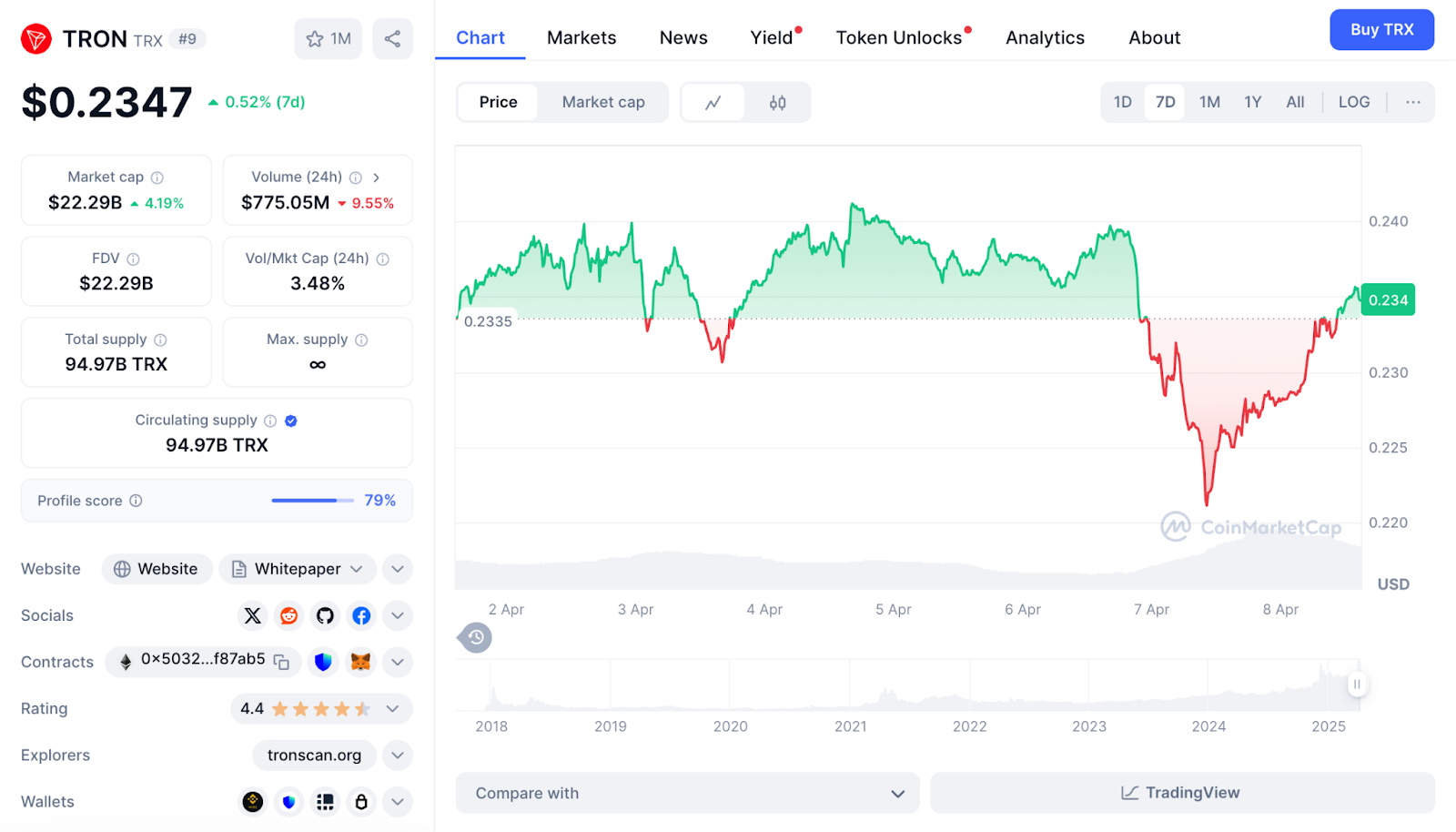
Task: Open Volume (24h) details arrow
Action: 376,178
